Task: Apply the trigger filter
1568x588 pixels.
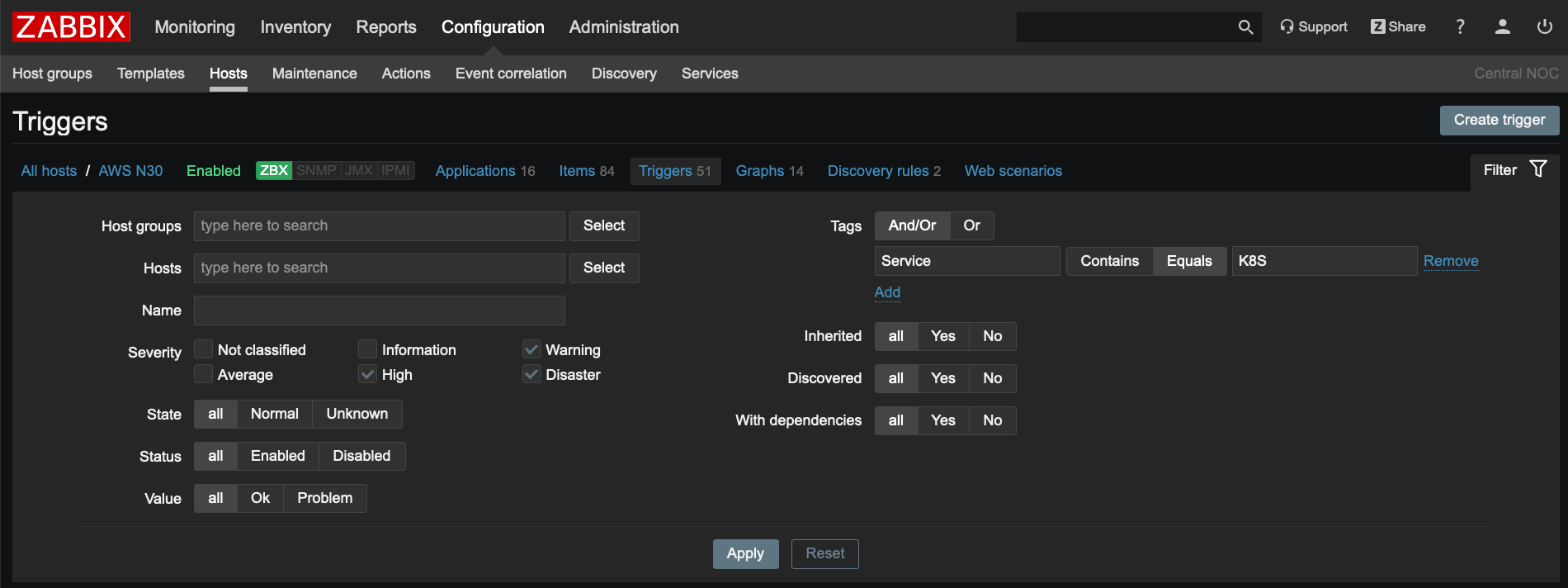Action: tap(745, 553)
